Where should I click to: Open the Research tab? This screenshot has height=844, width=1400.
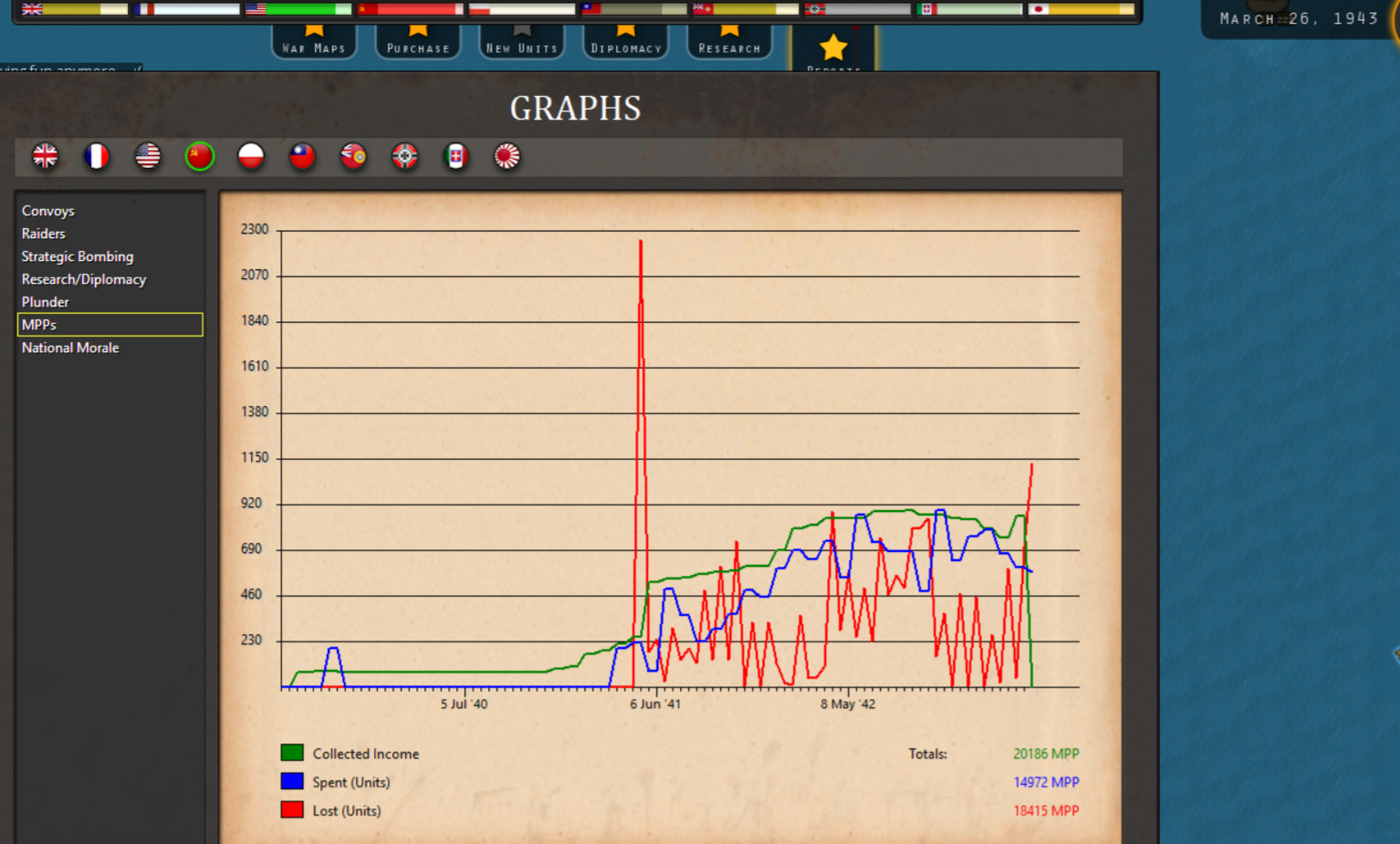click(x=729, y=41)
